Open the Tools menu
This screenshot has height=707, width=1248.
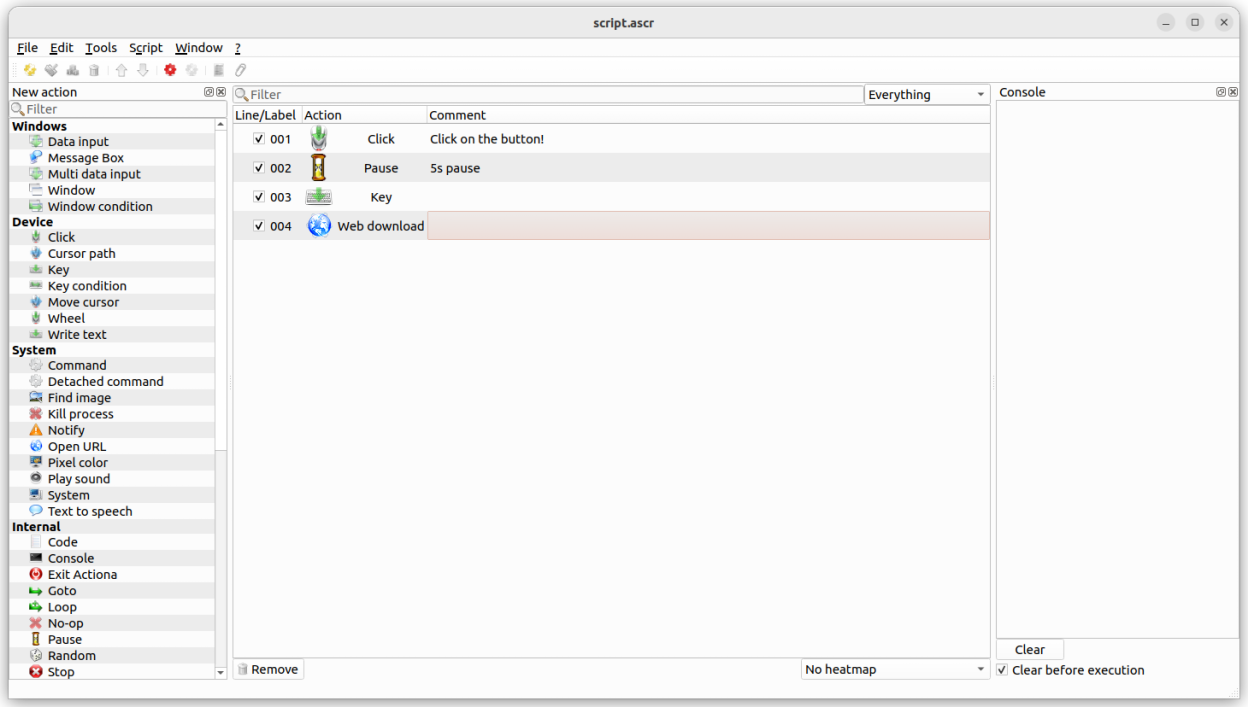tap(101, 48)
